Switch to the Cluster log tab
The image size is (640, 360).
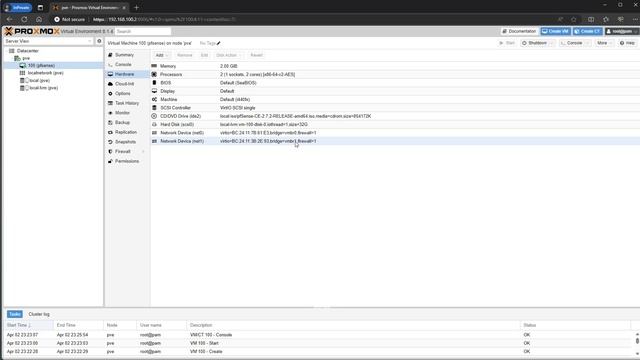(x=39, y=314)
